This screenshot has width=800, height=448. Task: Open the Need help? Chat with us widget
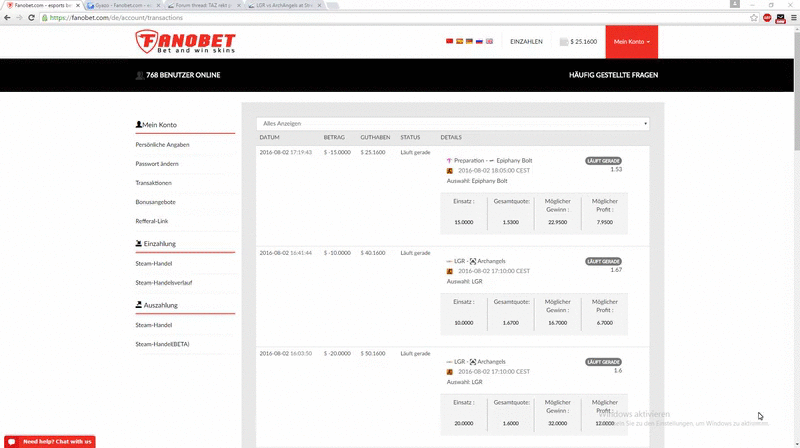(x=49, y=442)
